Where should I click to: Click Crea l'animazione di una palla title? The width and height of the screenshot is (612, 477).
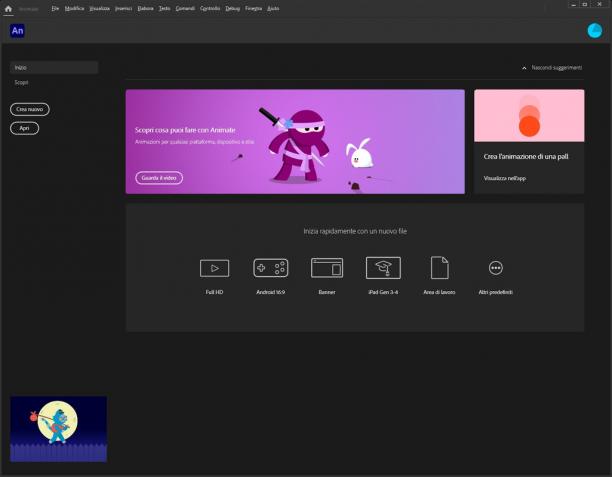526,157
